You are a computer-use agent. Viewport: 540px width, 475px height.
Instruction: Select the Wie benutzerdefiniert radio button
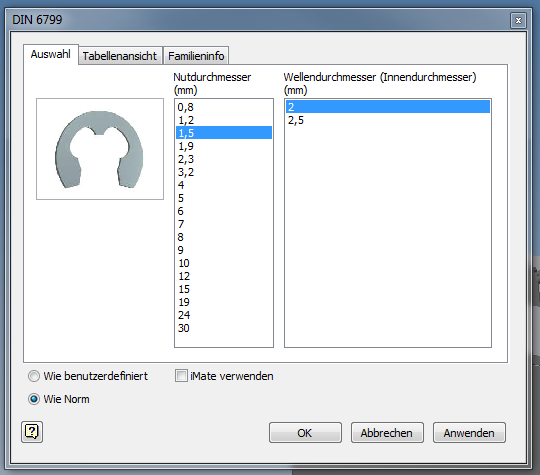point(34,376)
